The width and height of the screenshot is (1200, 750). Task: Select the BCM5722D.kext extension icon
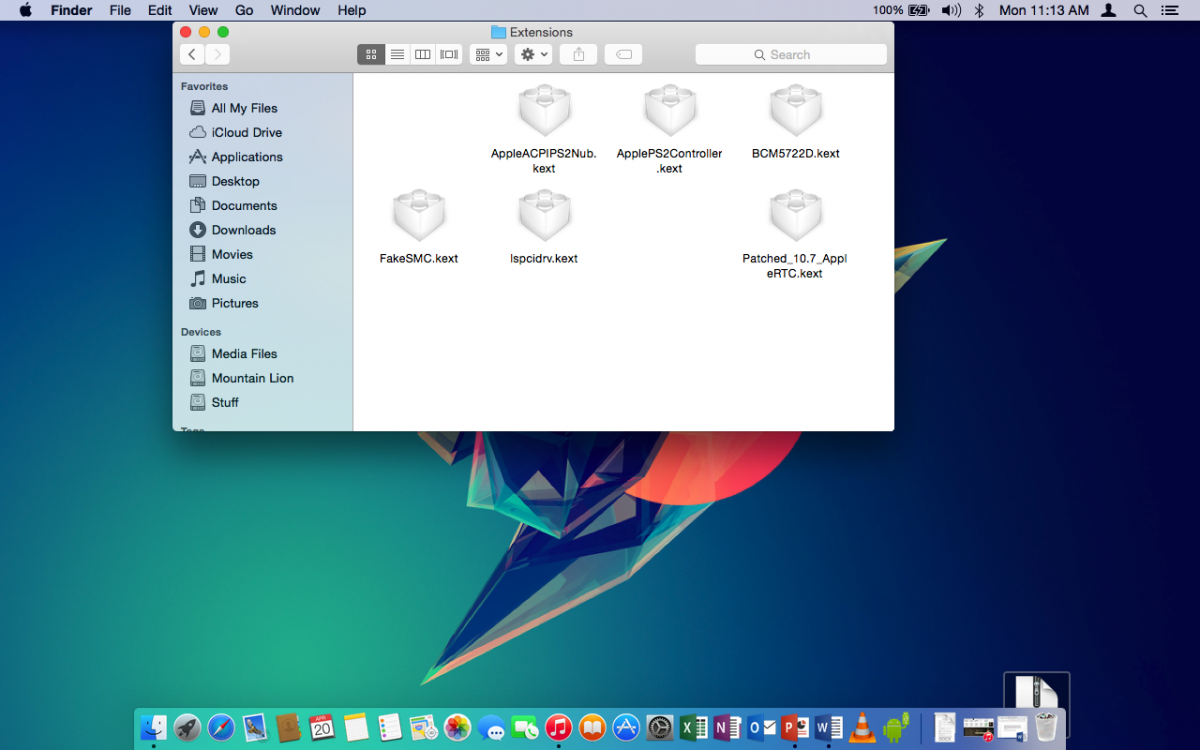[x=796, y=111]
